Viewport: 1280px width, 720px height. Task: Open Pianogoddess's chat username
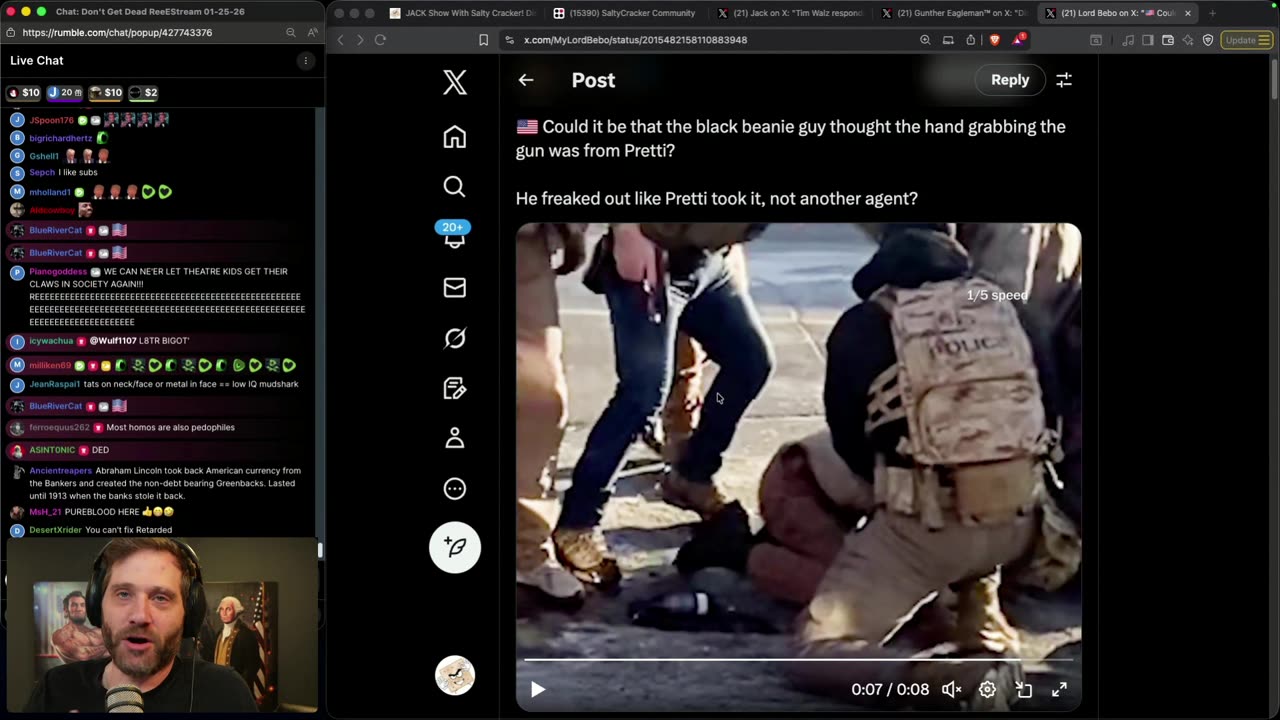tap(58, 271)
